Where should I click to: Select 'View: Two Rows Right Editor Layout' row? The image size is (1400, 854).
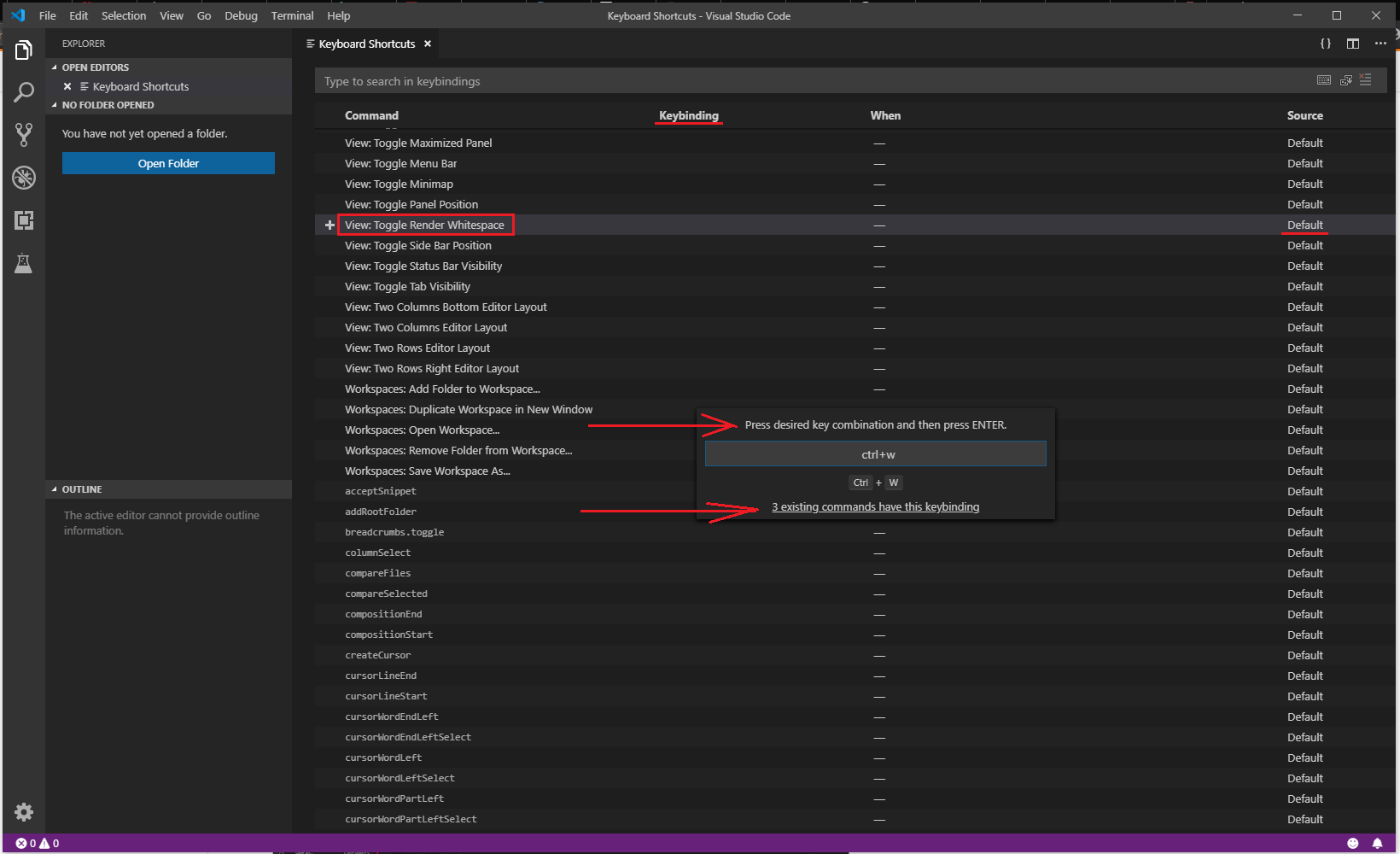pos(855,368)
